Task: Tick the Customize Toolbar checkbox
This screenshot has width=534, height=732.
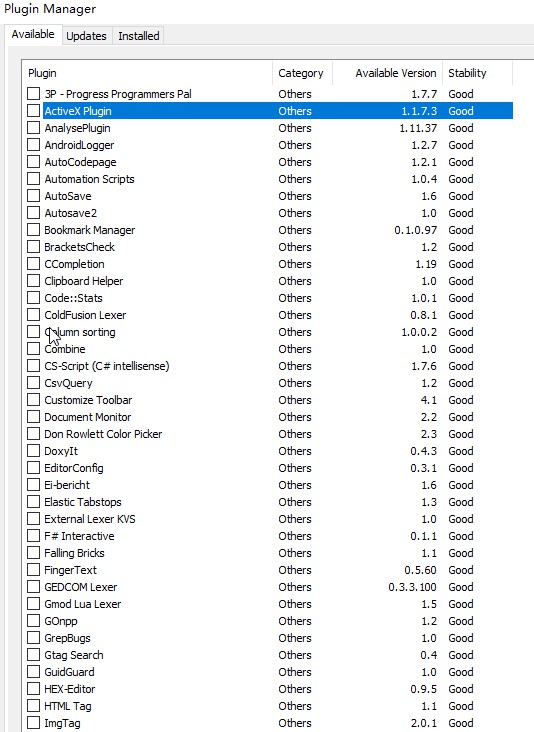Action: [x=33, y=400]
